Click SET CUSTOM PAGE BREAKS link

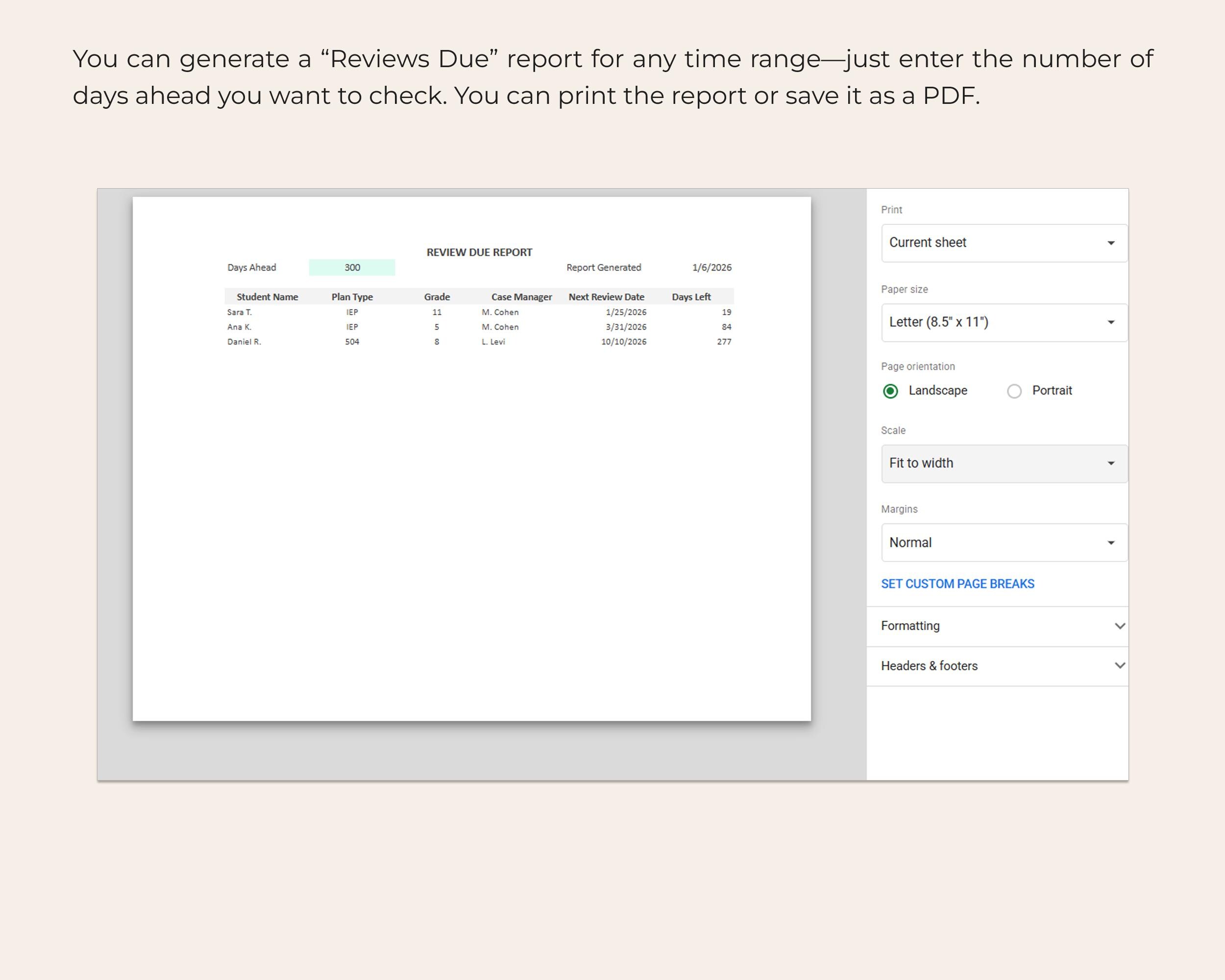point(957,584)
